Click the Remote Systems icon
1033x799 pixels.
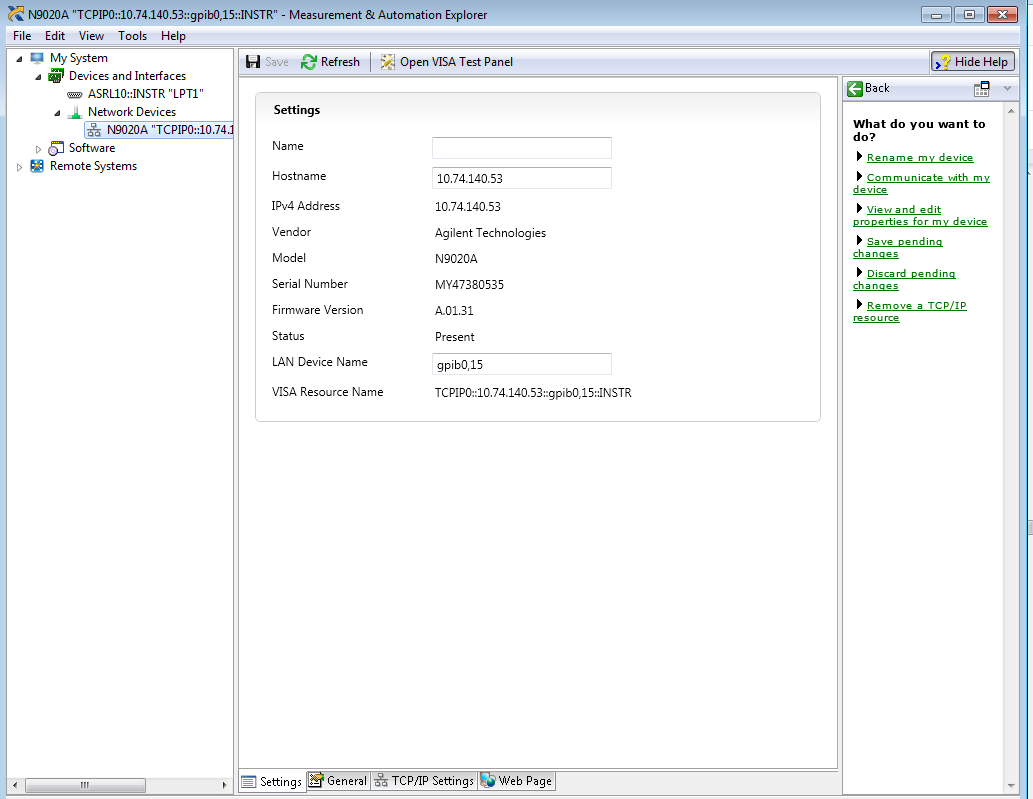pyautogui.click(x=37, y=167)
